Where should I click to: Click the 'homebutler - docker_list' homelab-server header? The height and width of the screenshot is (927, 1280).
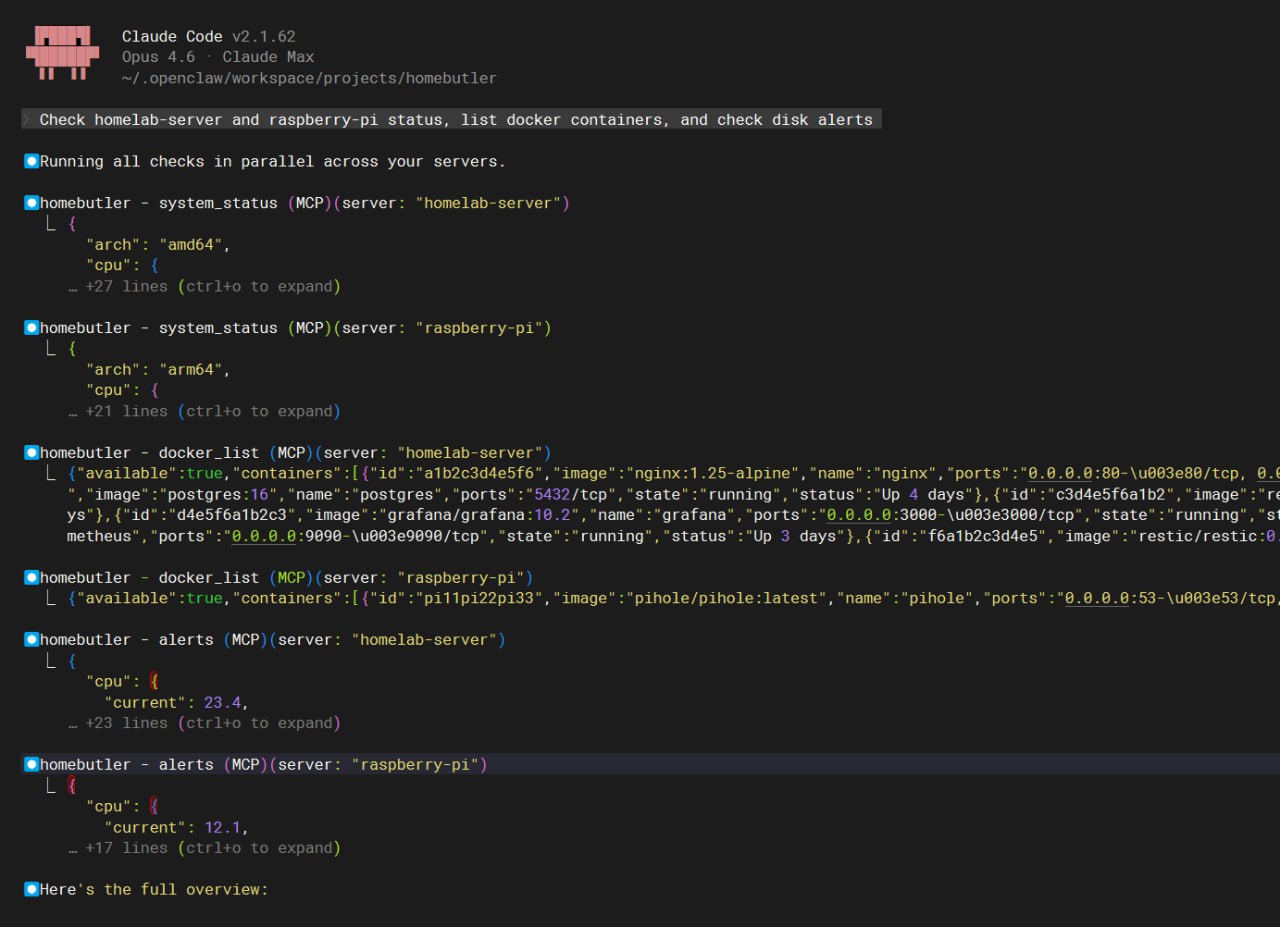click(x=296, y=453)
